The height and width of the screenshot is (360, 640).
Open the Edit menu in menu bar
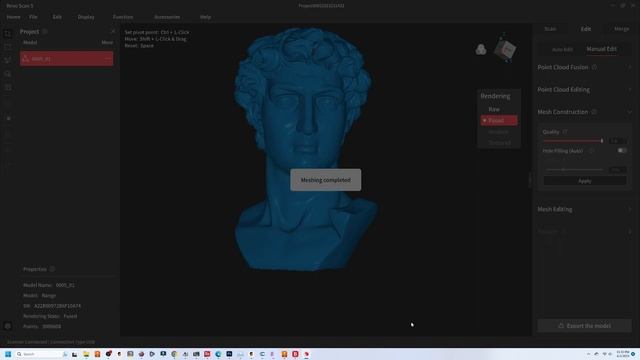[x=57, y=17]
